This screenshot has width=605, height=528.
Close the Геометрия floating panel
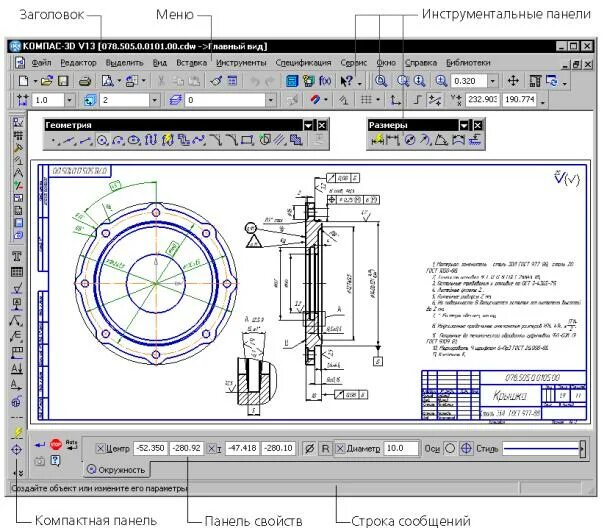pos(322,125)
